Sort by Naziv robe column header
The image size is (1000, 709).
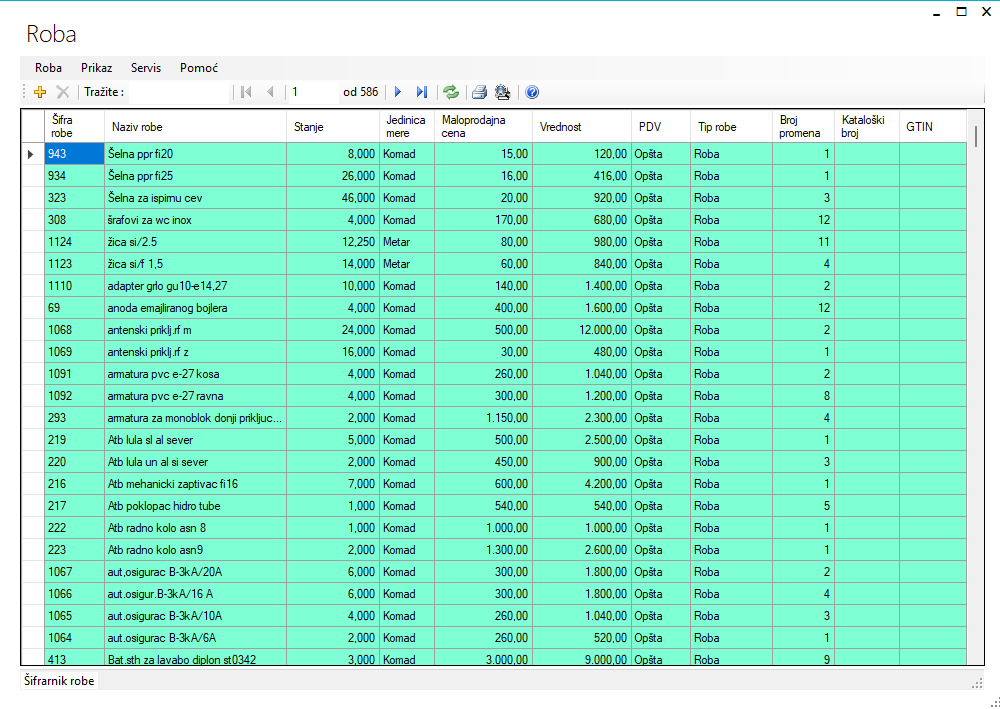pyautogui.click(x=196, y=127)
